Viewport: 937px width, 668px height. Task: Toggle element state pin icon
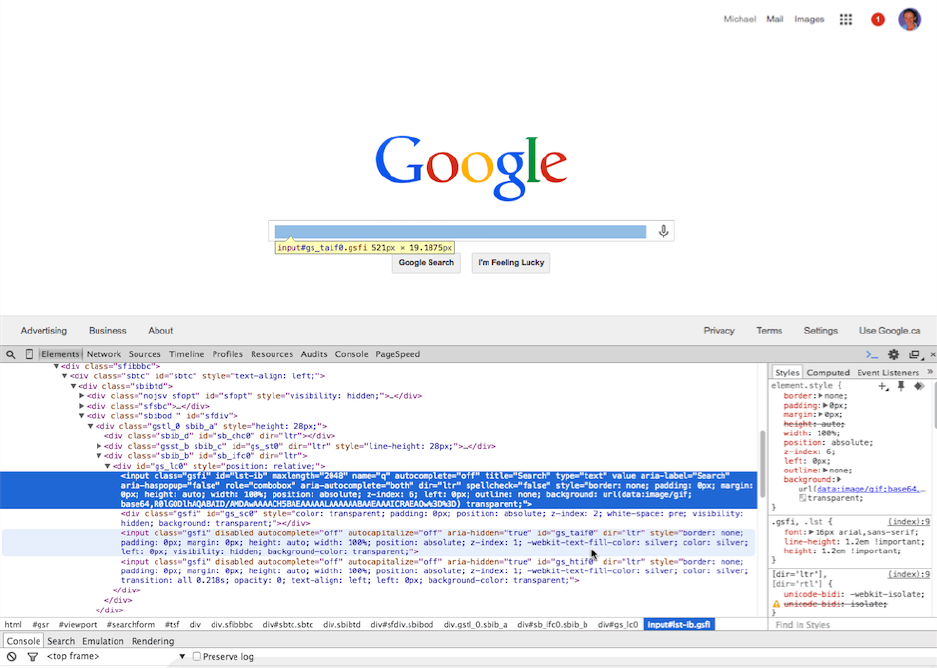point(901,386)
